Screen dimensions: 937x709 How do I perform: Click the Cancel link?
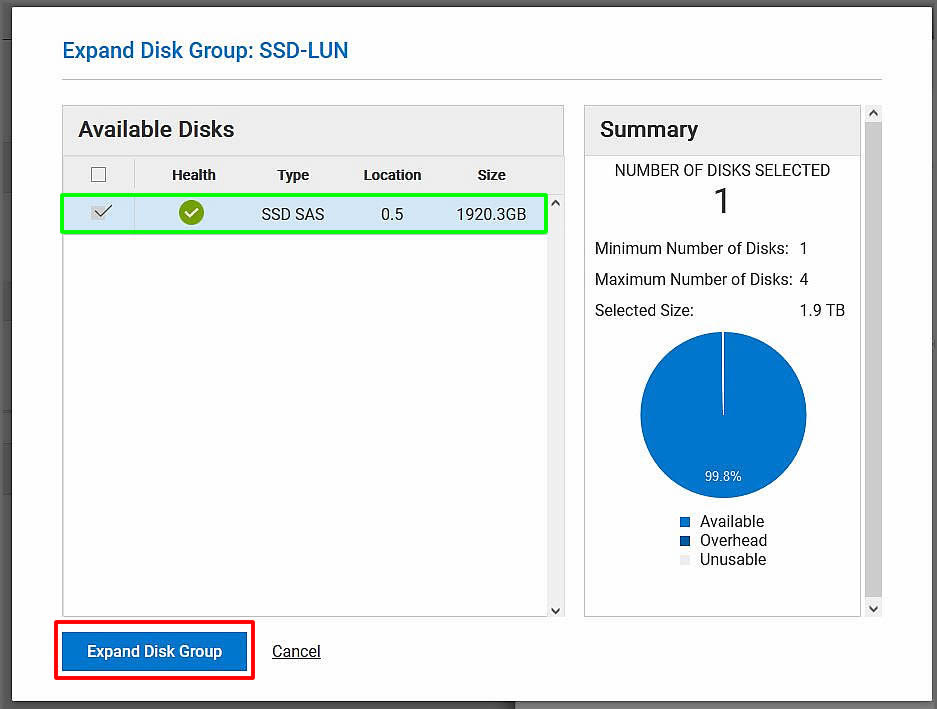[x=296, y=651]
